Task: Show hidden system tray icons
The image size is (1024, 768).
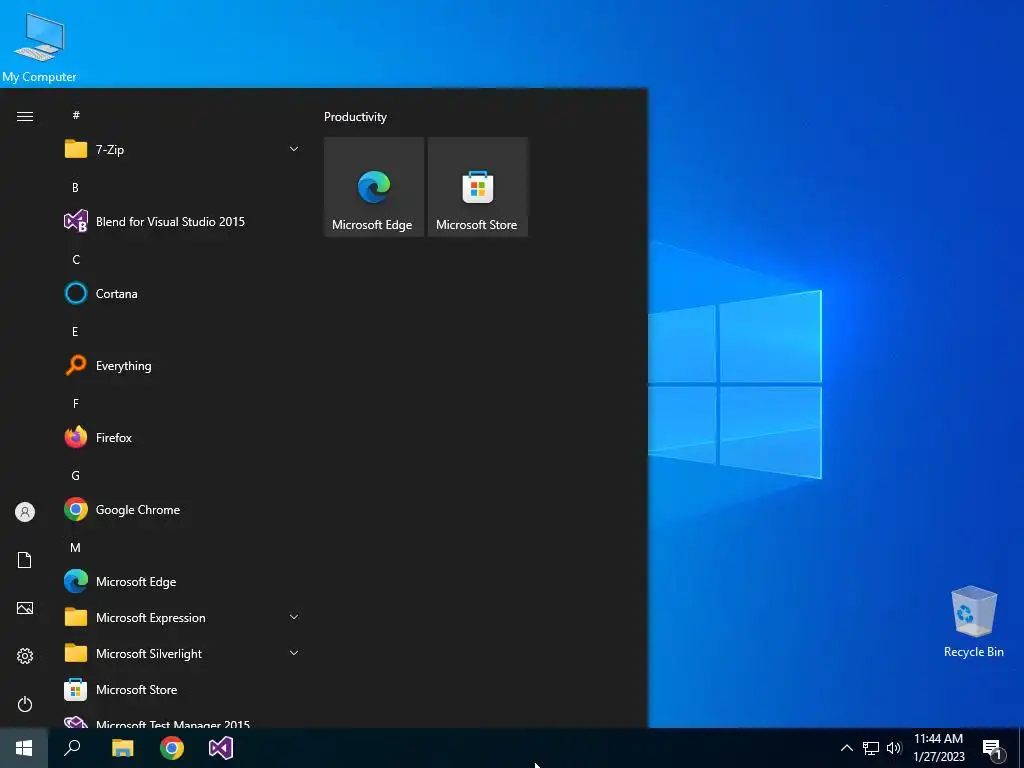Action: (x=846, y=748)
